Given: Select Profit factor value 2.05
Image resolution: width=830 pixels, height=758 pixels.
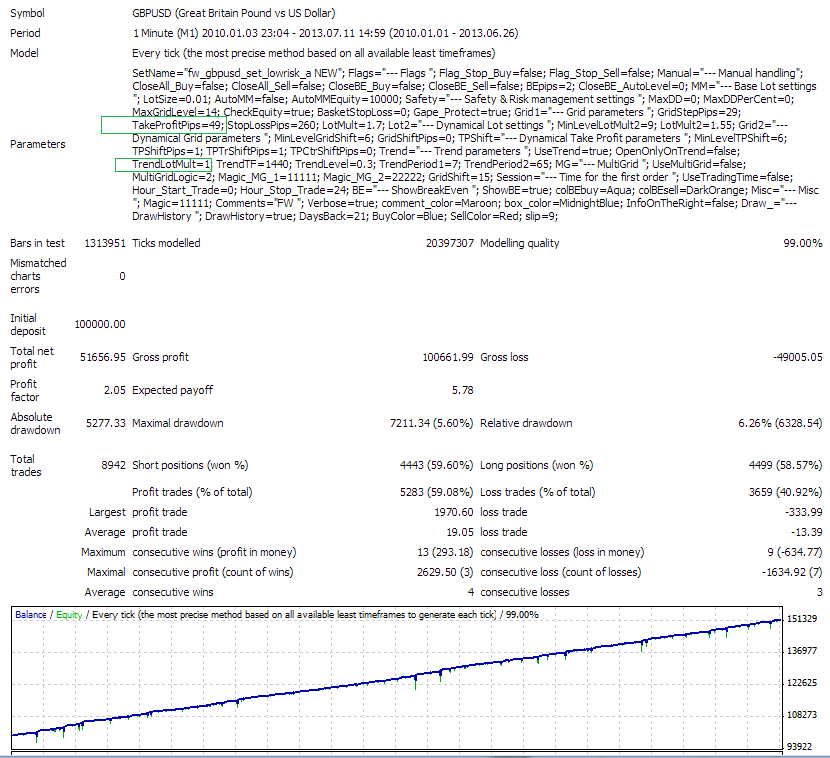Looking at the screenshot, I should tap(114, 390).
